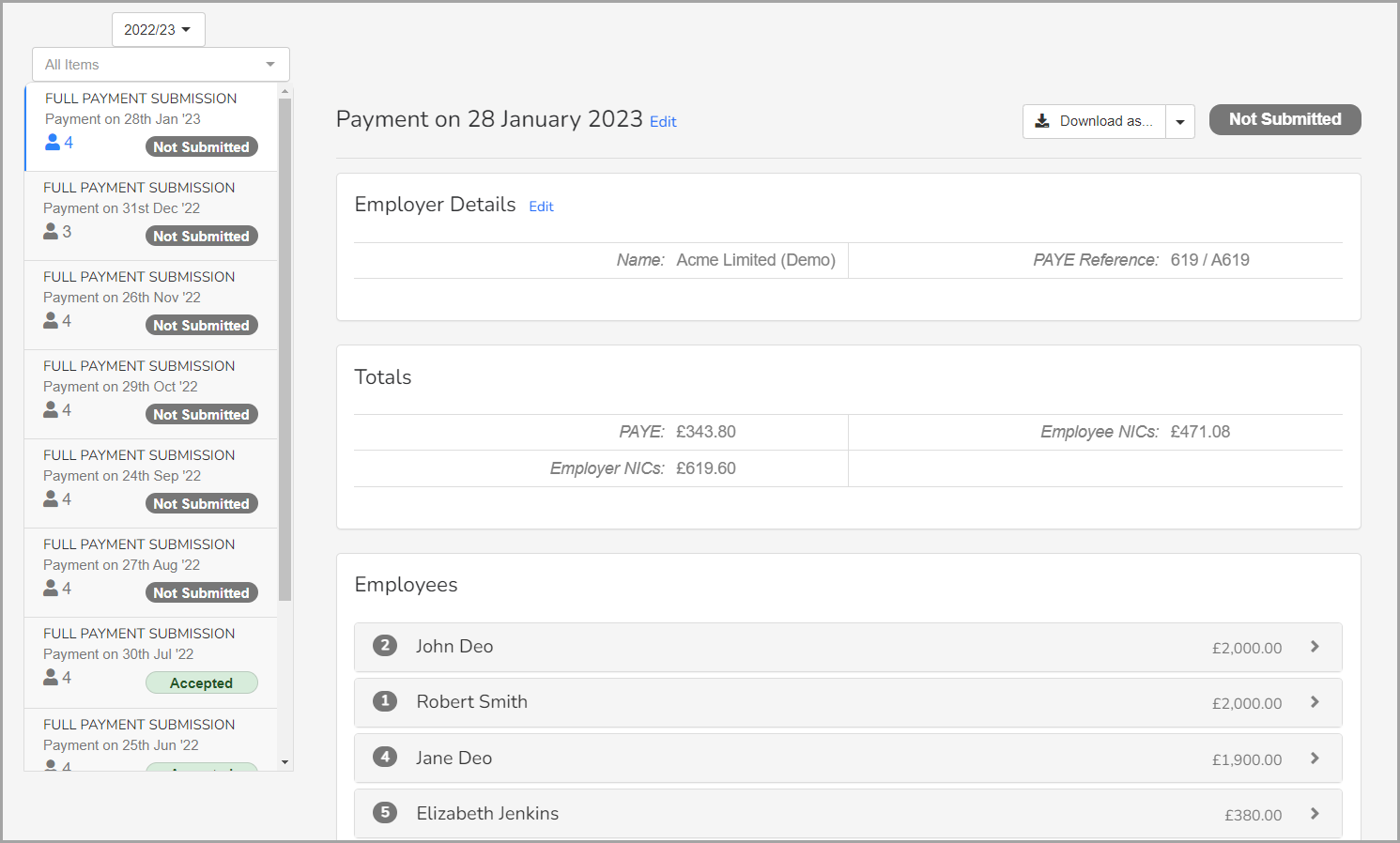Open the 2022/23 tax year dropdown
The image size is (1400, 843).
pyautogui.click(x=158, y=30)
